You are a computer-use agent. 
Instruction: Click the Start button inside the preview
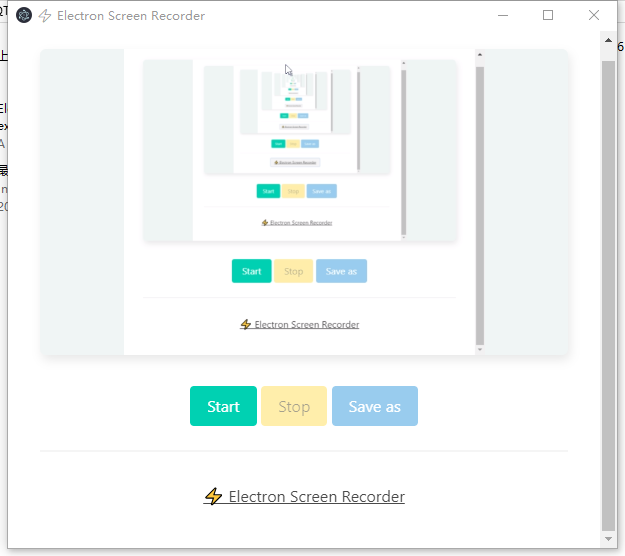pos(252,271)
